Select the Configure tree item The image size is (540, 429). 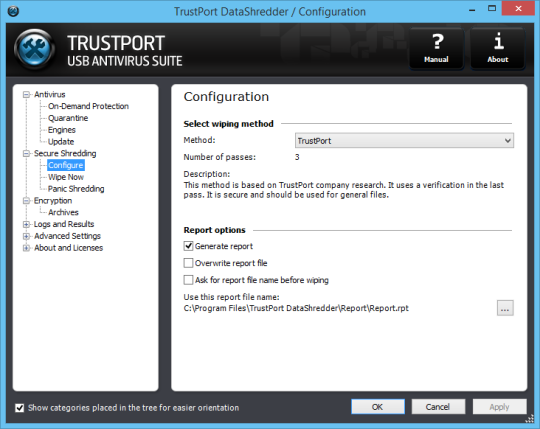tap(65, 165)
